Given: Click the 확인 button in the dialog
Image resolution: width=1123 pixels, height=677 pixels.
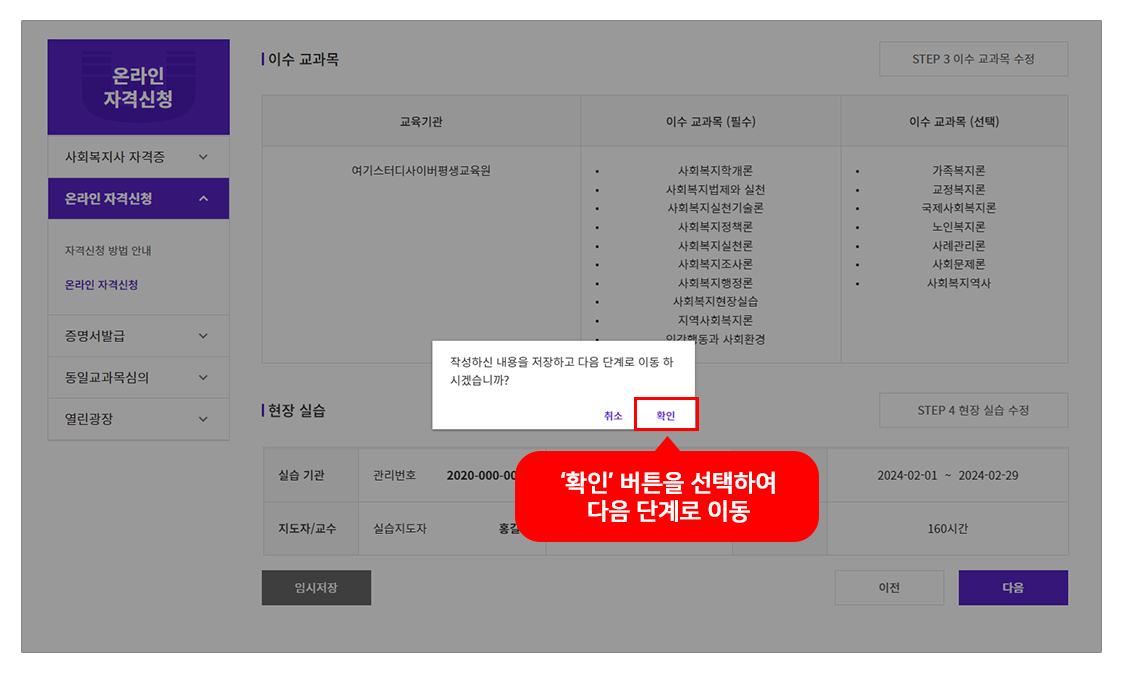Looking at the screenshot, I should click(665, 415).
